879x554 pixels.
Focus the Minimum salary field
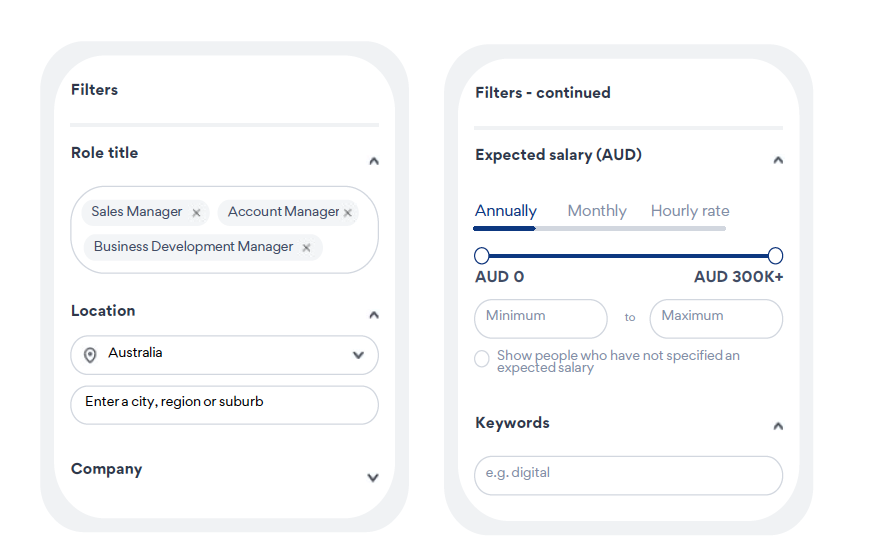[541, 318]
